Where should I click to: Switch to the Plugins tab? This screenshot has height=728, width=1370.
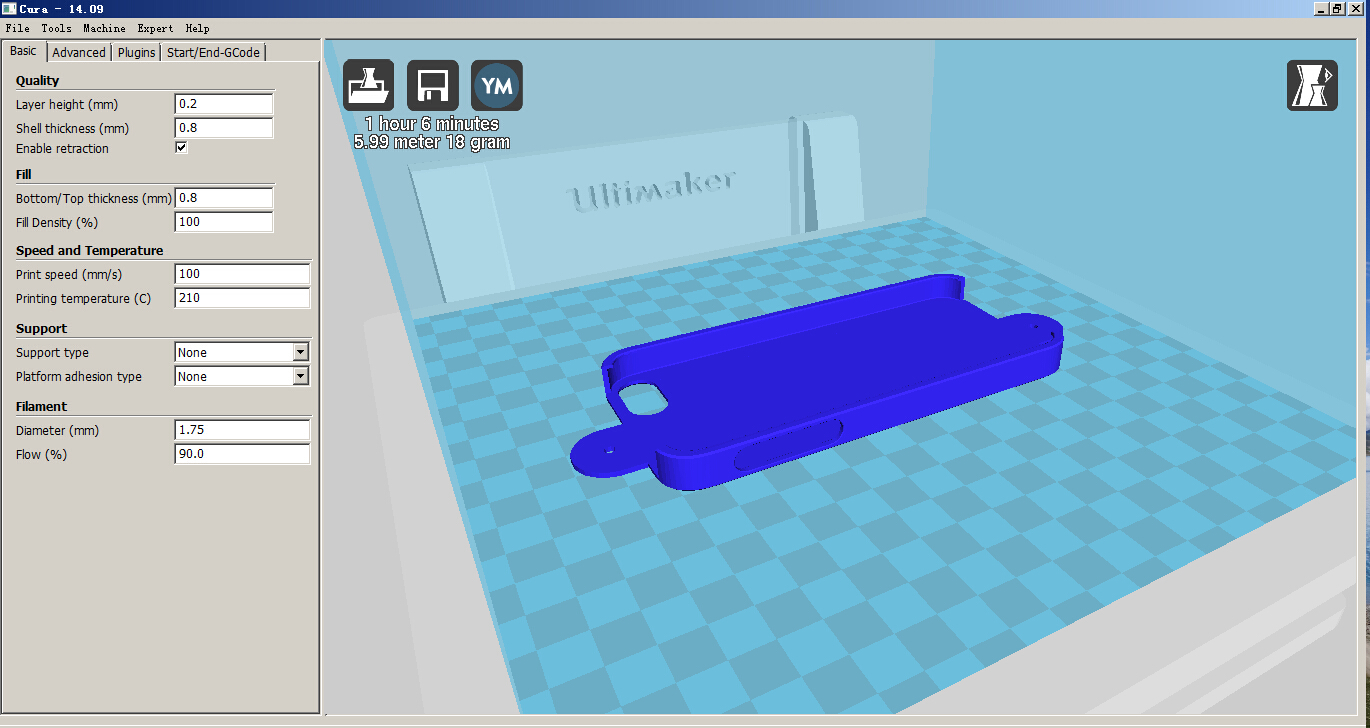click(x=136, y=52)
